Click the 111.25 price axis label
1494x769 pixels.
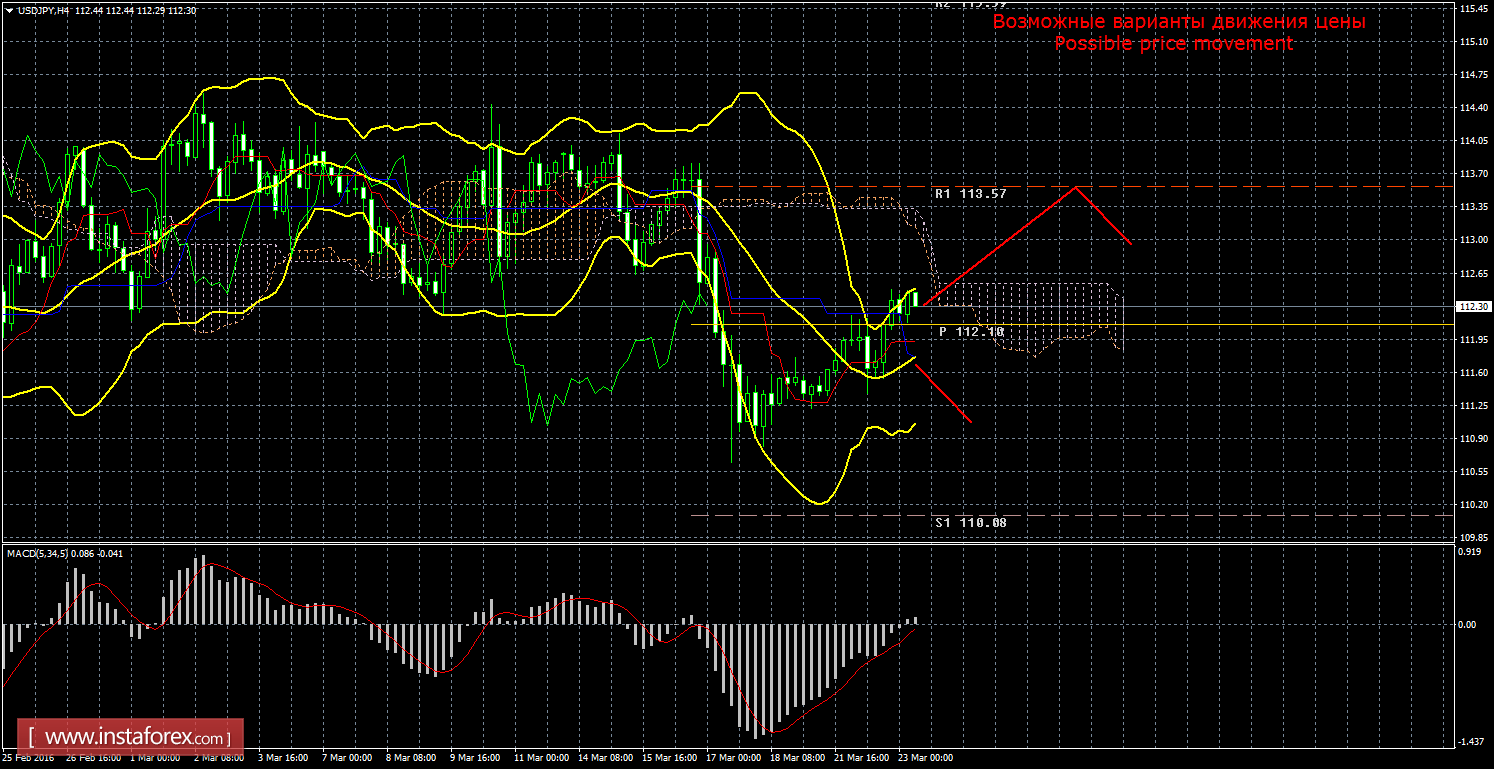pyautogui.click(x=1474, y=406)
